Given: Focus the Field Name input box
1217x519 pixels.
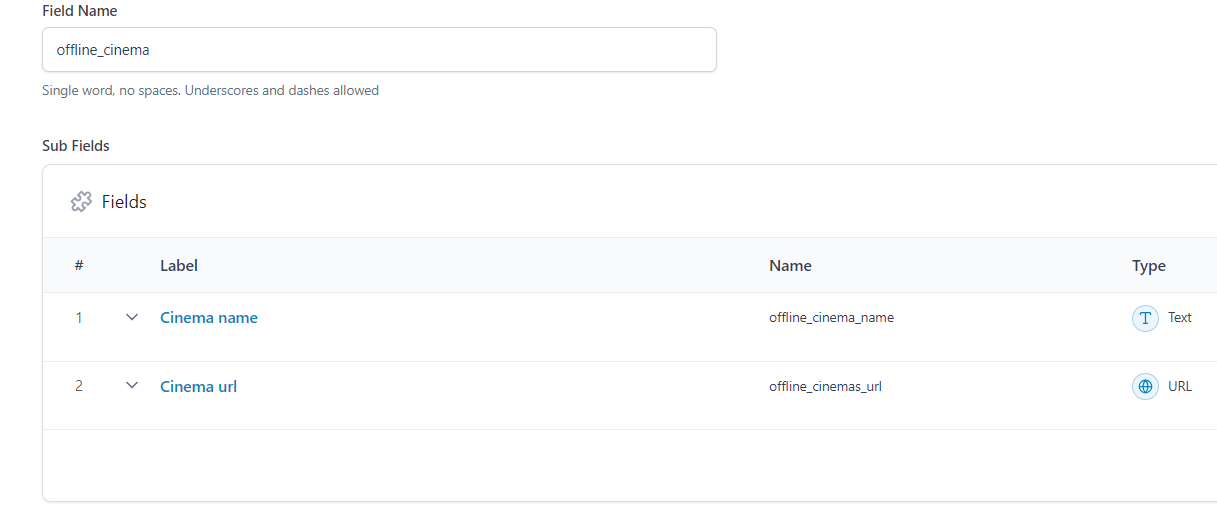Looking at the screenshot, I should (x=379, y=49).
